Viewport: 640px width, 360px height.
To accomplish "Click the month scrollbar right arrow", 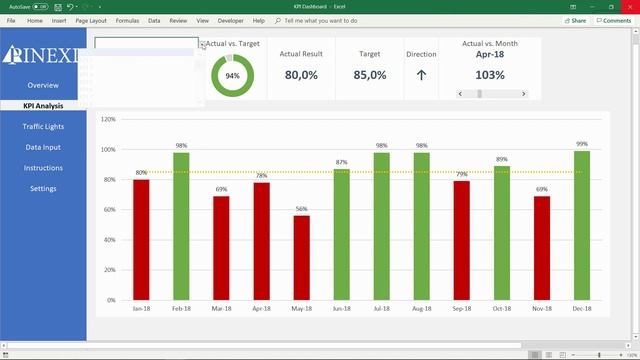I will [524, 94].
